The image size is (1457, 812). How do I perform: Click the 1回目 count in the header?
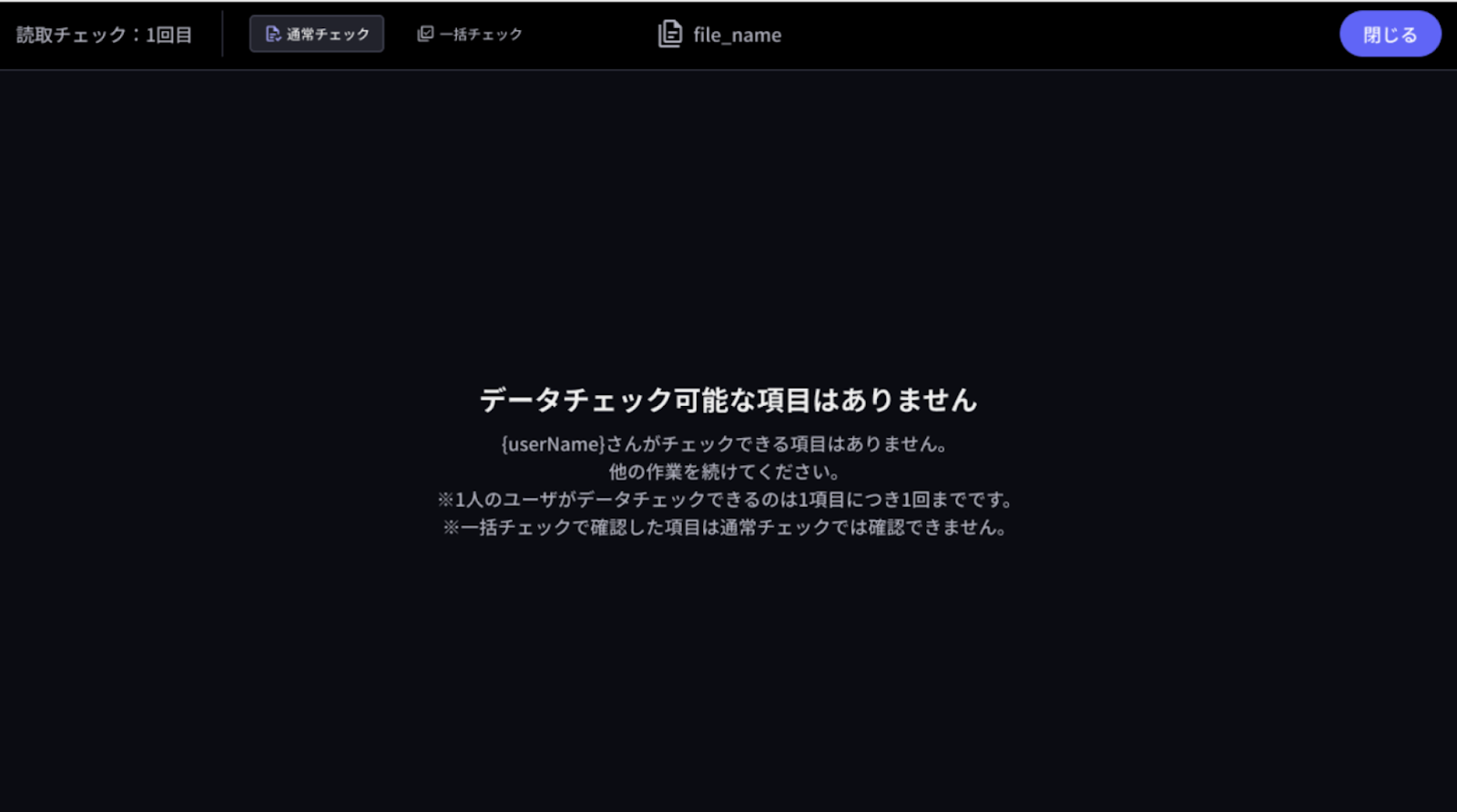tap(169, 36)
